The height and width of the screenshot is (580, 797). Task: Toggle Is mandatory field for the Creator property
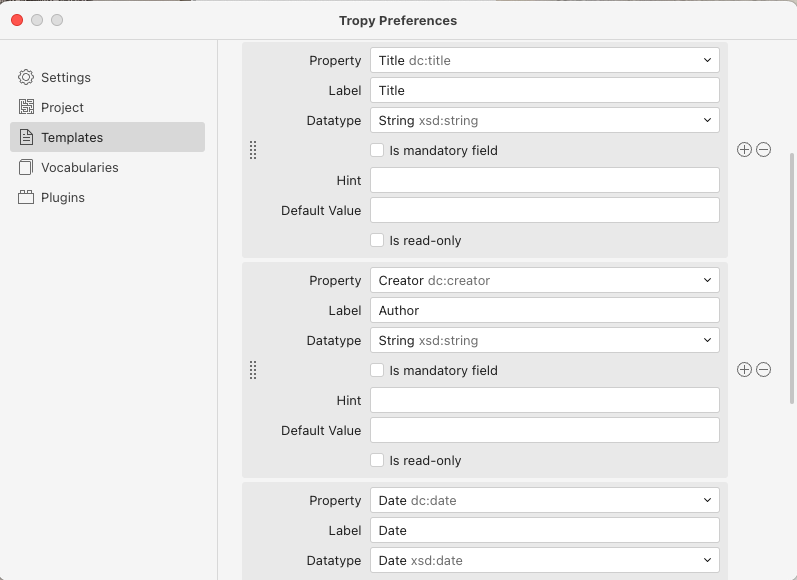click(x=377, y=370)
